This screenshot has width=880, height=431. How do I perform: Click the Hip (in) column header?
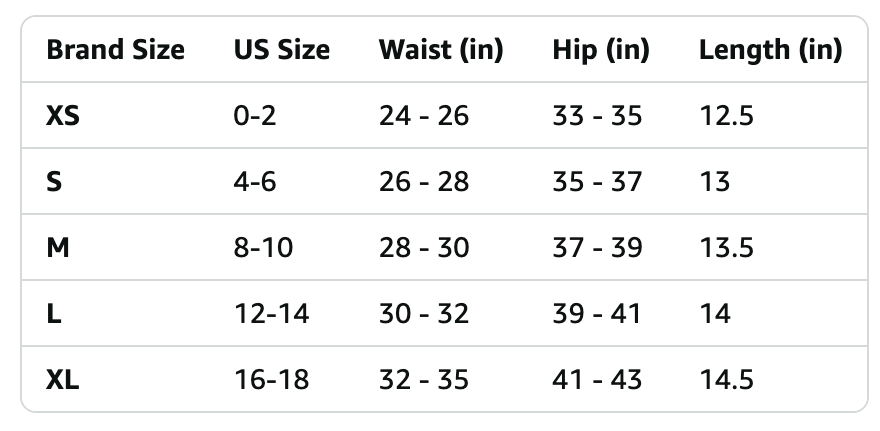point(601,50)
